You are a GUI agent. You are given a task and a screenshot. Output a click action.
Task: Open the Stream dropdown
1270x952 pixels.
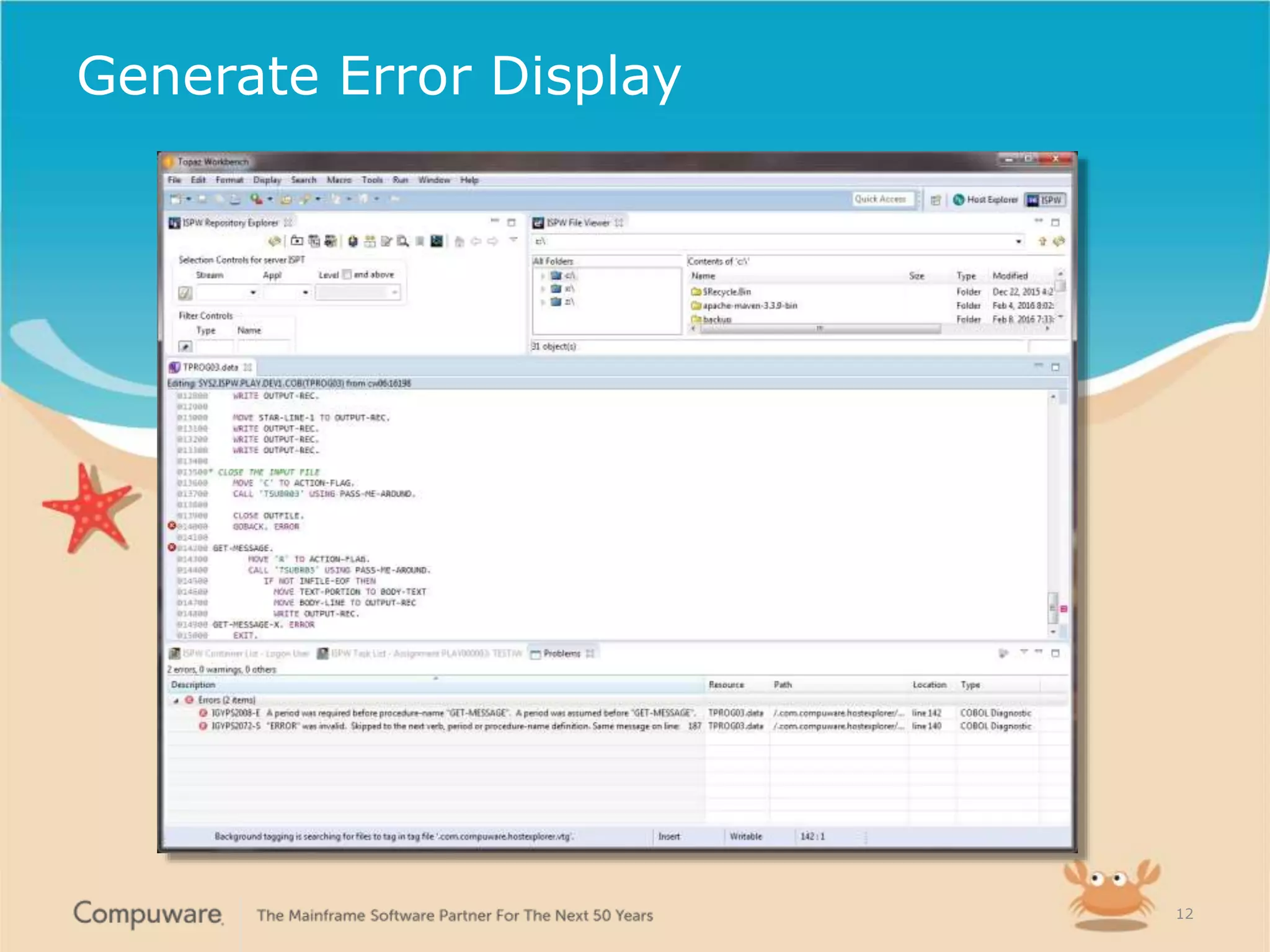pyautogui.click(x=252, y=293)
